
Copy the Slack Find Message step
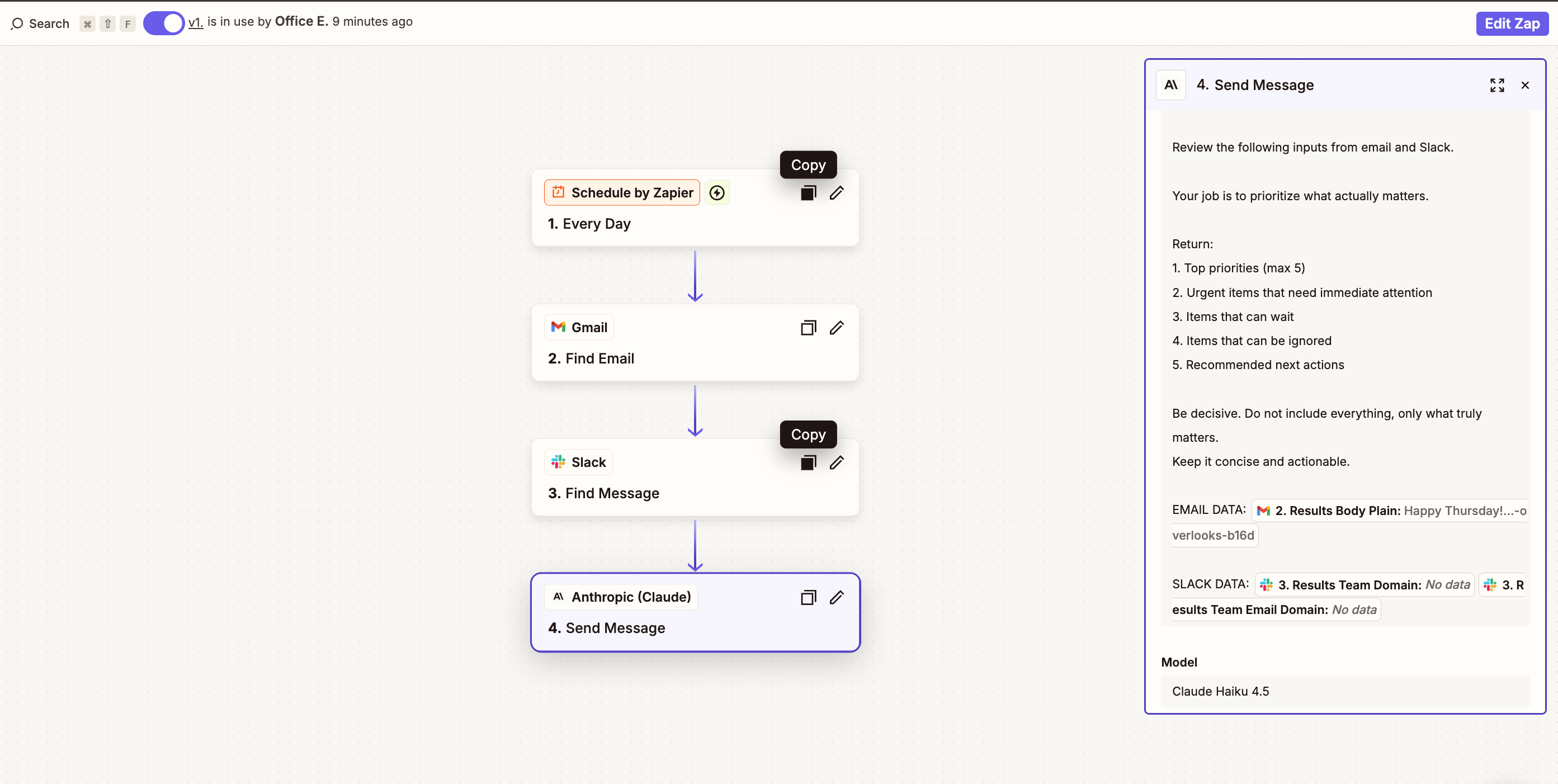[x=808, y=463]
